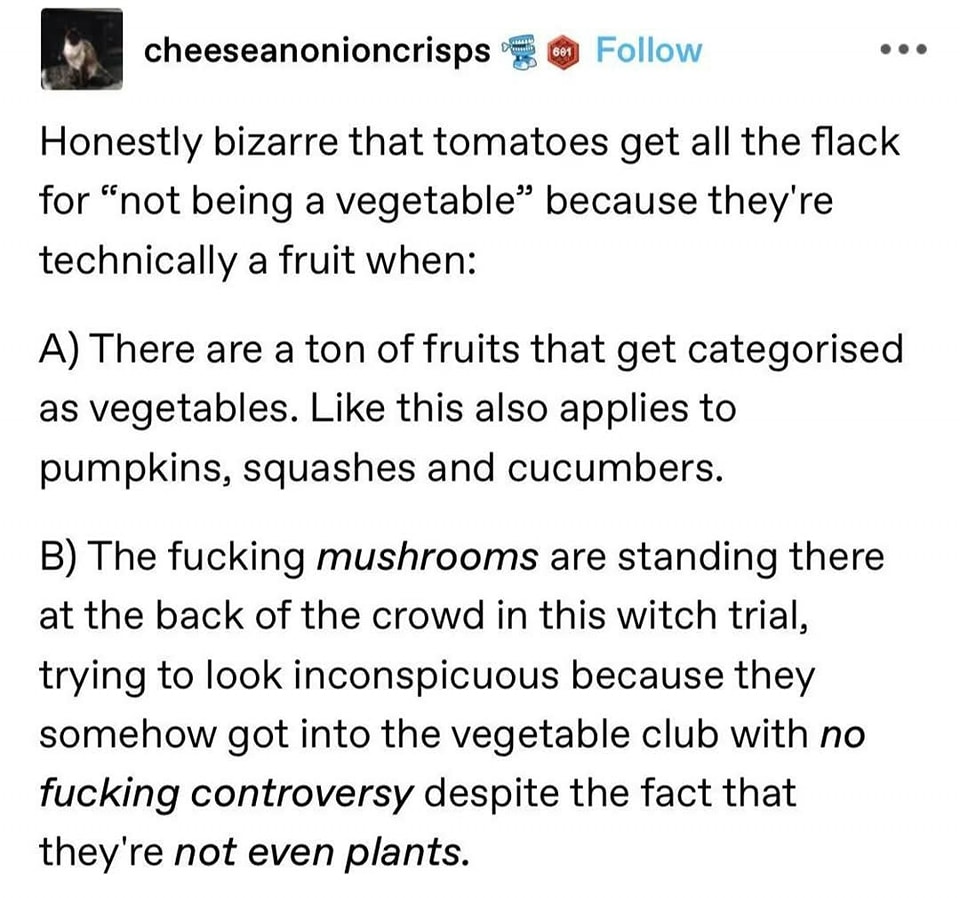Open the three-dot post options menu
This screenshot has height=898, width=960.
[905, 49]
